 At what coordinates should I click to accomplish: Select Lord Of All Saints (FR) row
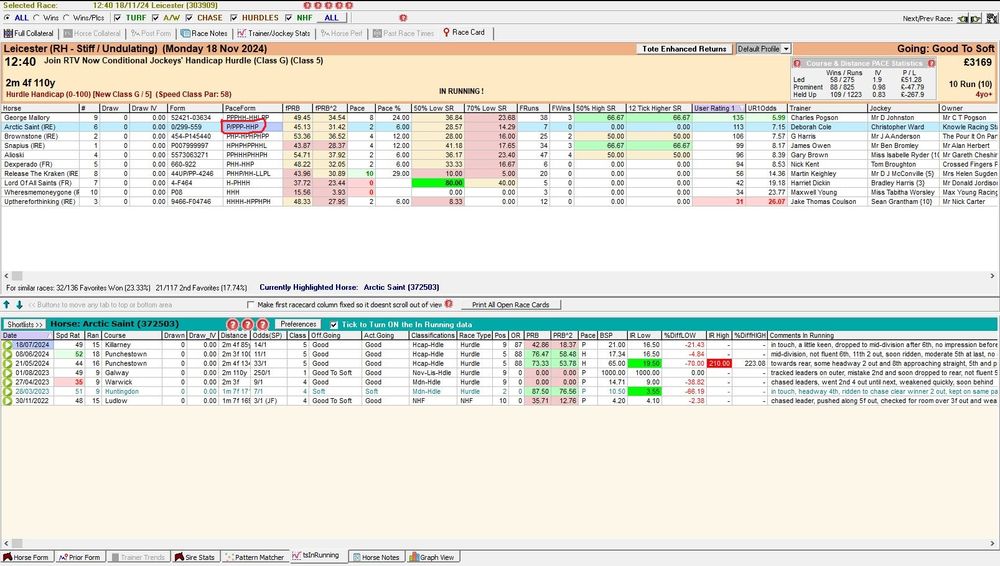pyautogui.click(x=499, y=183)
